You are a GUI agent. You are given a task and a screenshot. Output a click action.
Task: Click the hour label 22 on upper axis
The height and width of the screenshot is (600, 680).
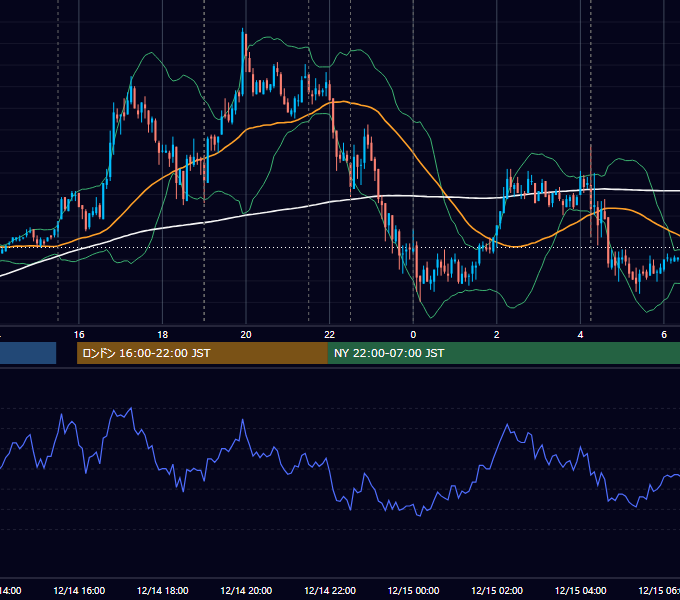(330, 334)
